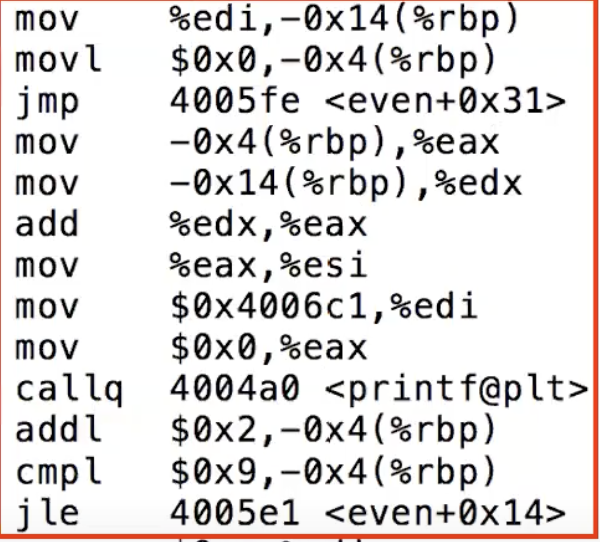Click the add %edx,%eax instruction

[191, 224]
